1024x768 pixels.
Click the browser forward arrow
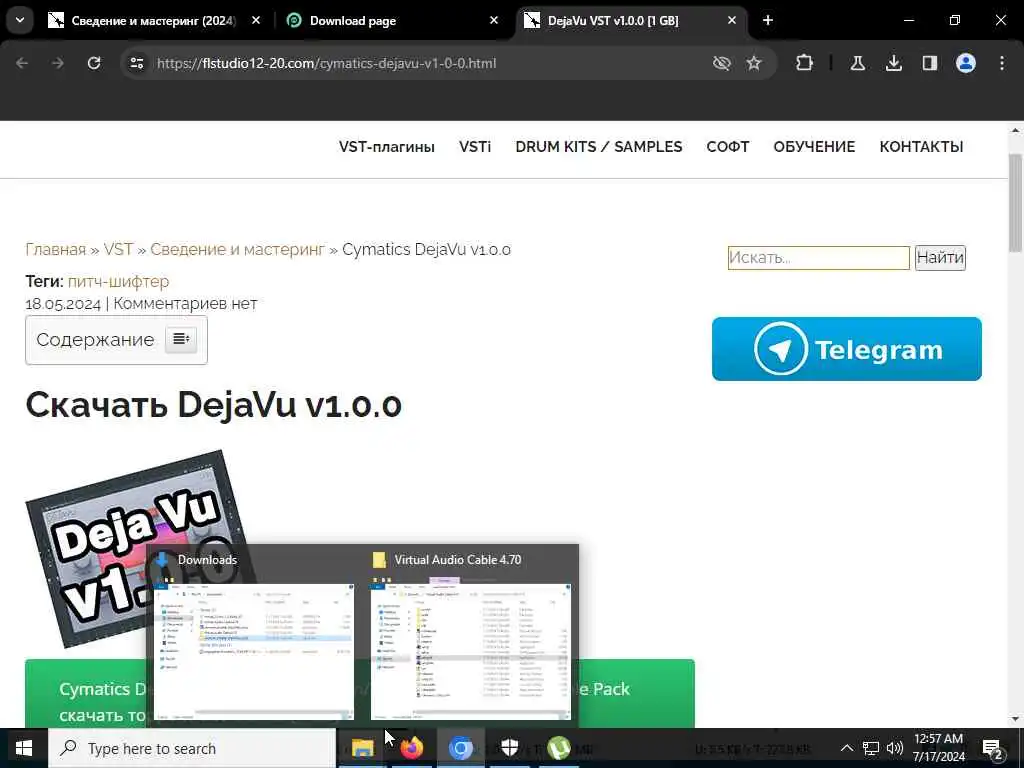click(58, 63)
